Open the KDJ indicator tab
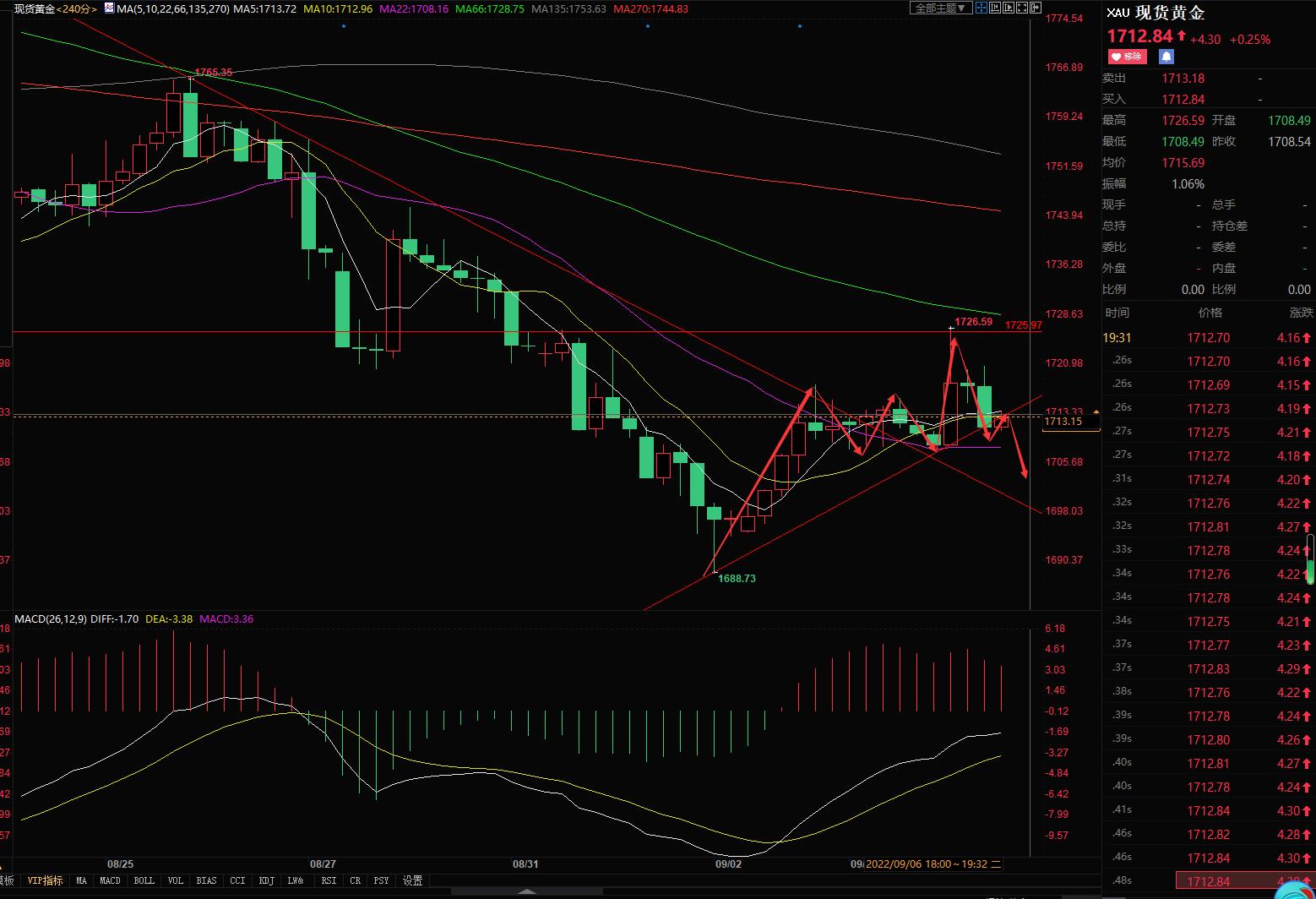The image size is (1316, 899). pos(266,880)
